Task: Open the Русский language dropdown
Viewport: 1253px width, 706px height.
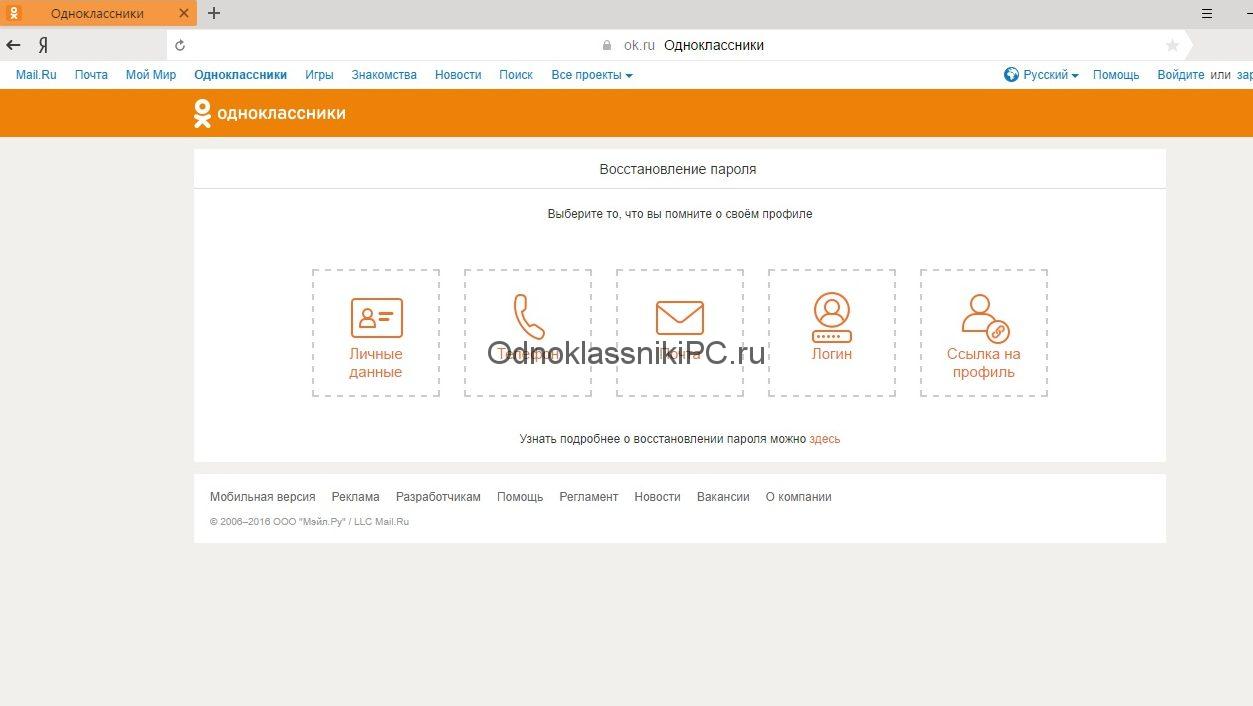Action: pyautogui.click(x=1041, y=75)
